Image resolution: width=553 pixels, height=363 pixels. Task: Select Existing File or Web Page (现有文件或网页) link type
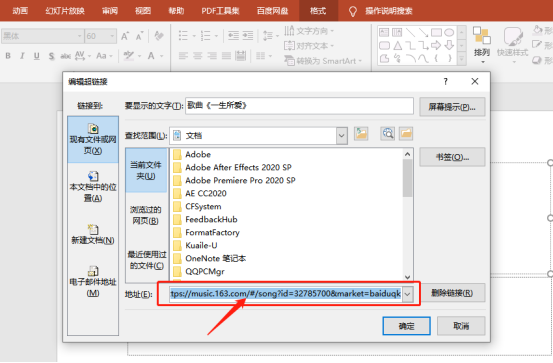click(x=93, y=139)
